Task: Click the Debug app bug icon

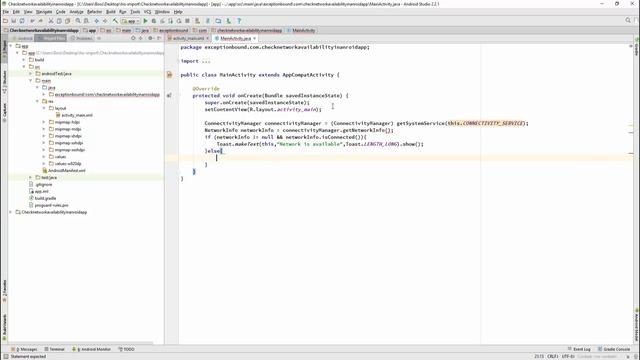Action: click(x=154, y=21)
